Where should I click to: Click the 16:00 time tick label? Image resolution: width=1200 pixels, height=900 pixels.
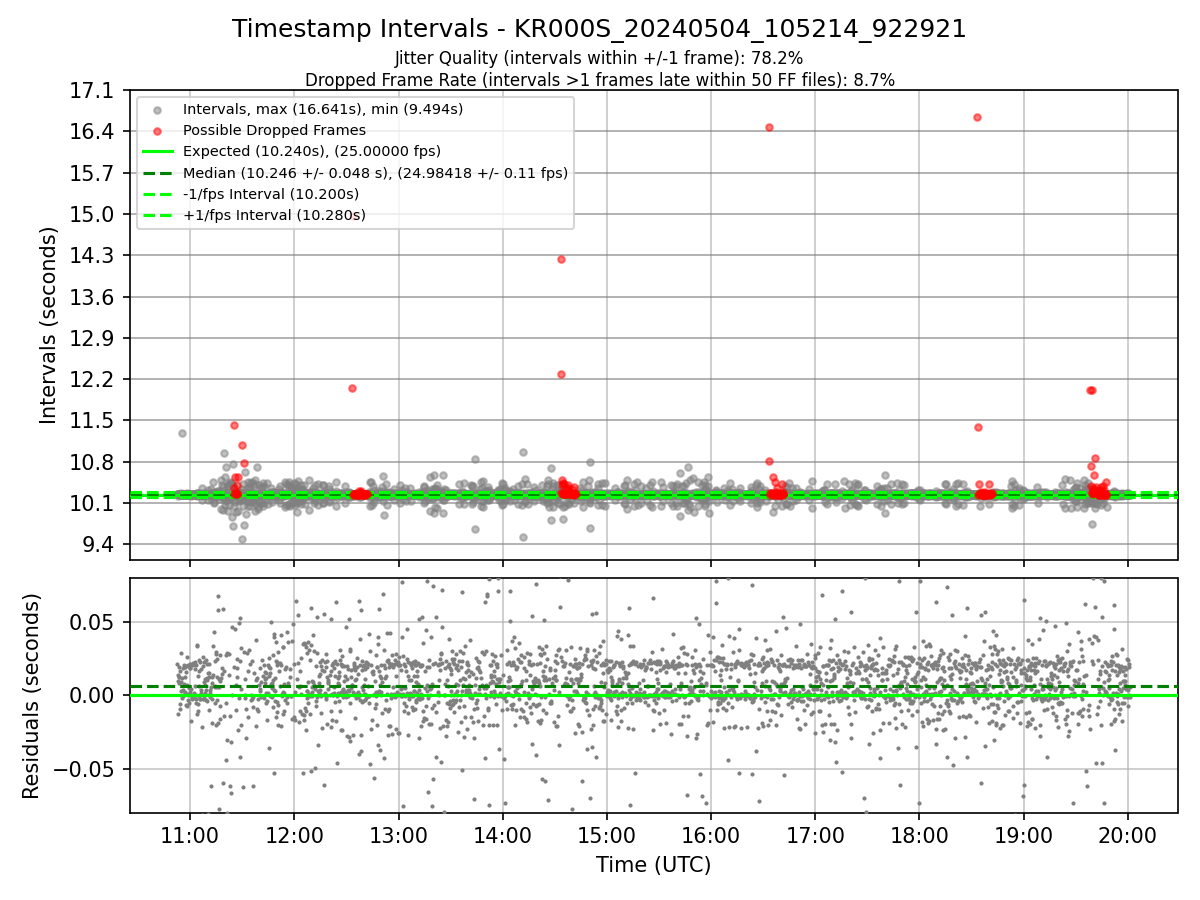[711, 834]
